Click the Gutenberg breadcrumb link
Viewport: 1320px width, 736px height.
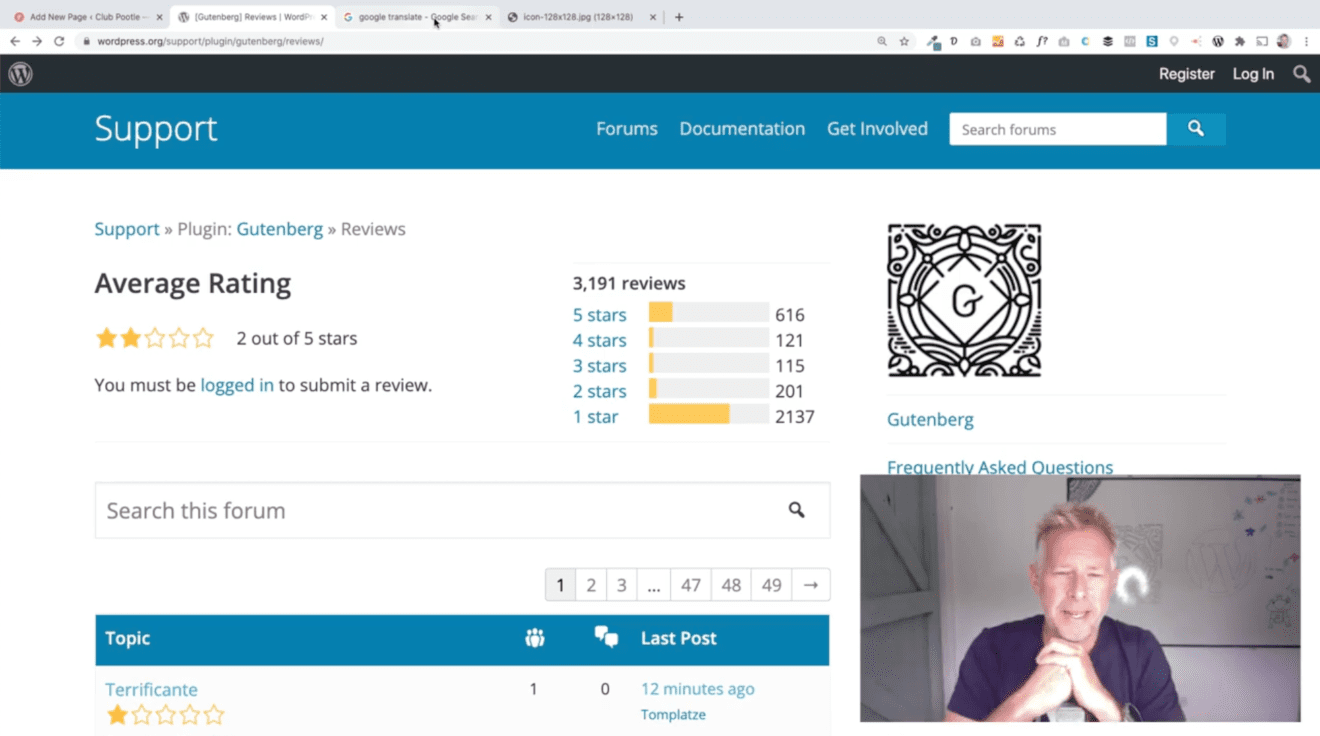pyautogui.click(x=279, y=229)
